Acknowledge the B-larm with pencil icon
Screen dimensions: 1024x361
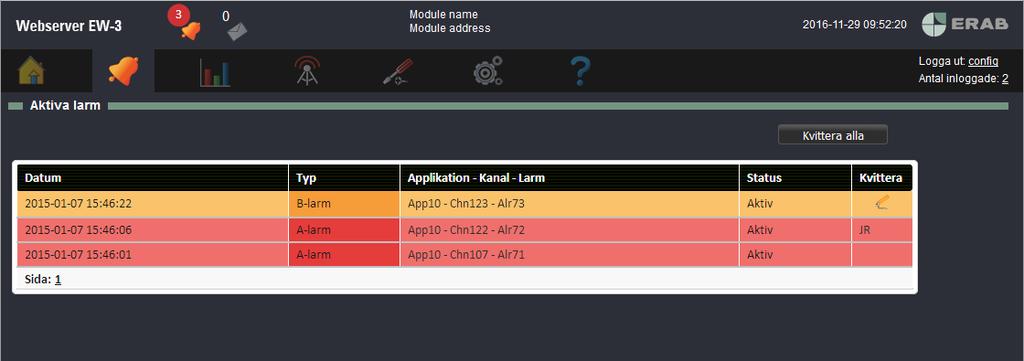pyautogui.click(x=882, y=204)
